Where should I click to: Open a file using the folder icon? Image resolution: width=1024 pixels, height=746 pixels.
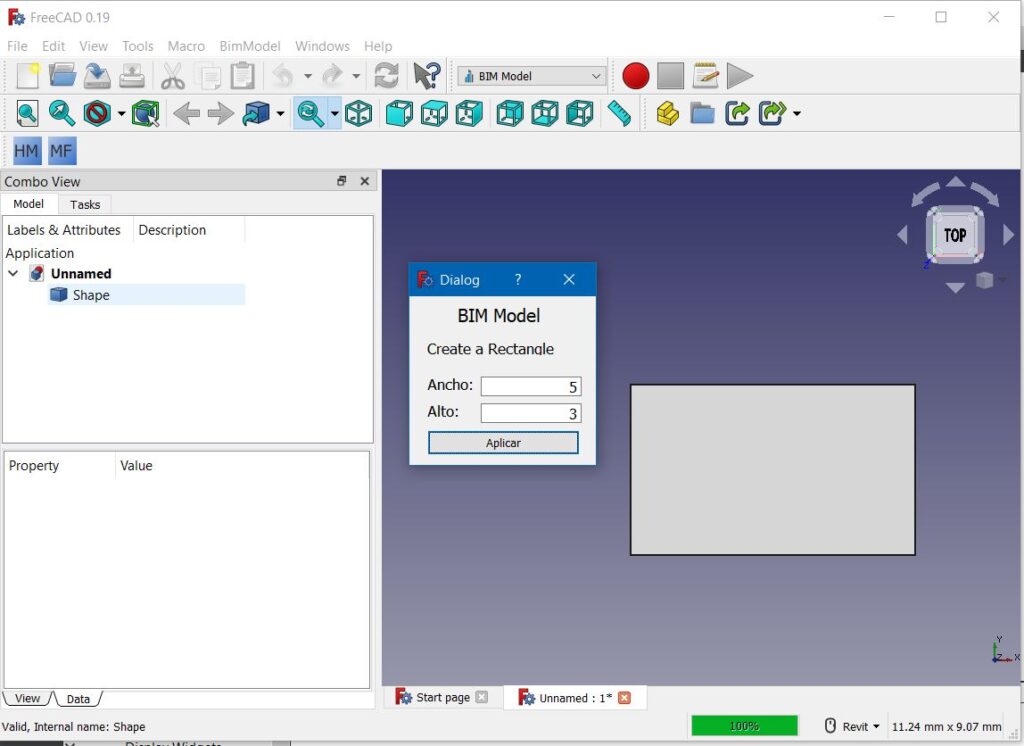[x=63, y=76]
